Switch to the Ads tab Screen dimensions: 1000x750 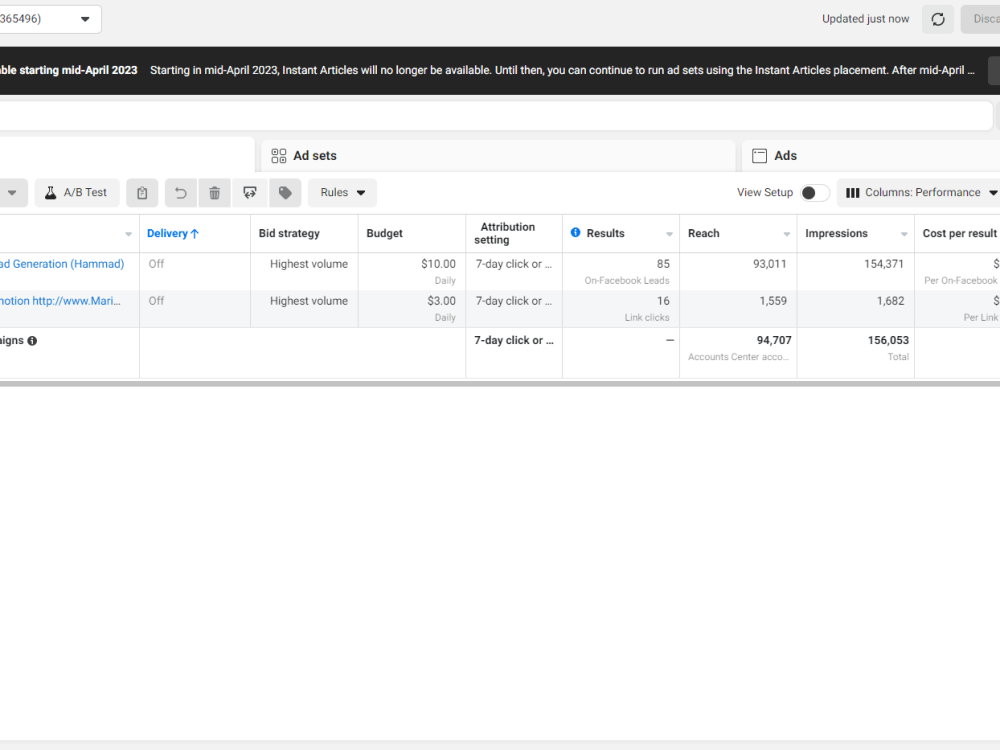871,156
